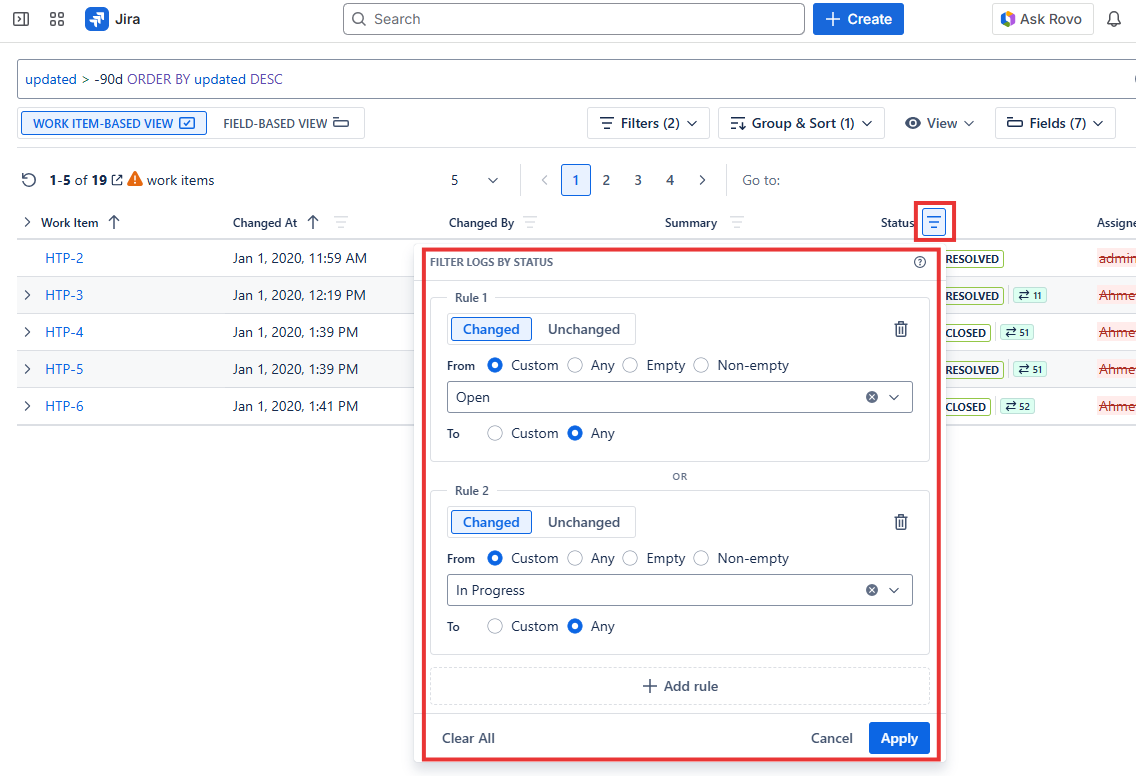Clear the Open value in Rule 1
The image size is (1136, 776).
coord(872,397)
